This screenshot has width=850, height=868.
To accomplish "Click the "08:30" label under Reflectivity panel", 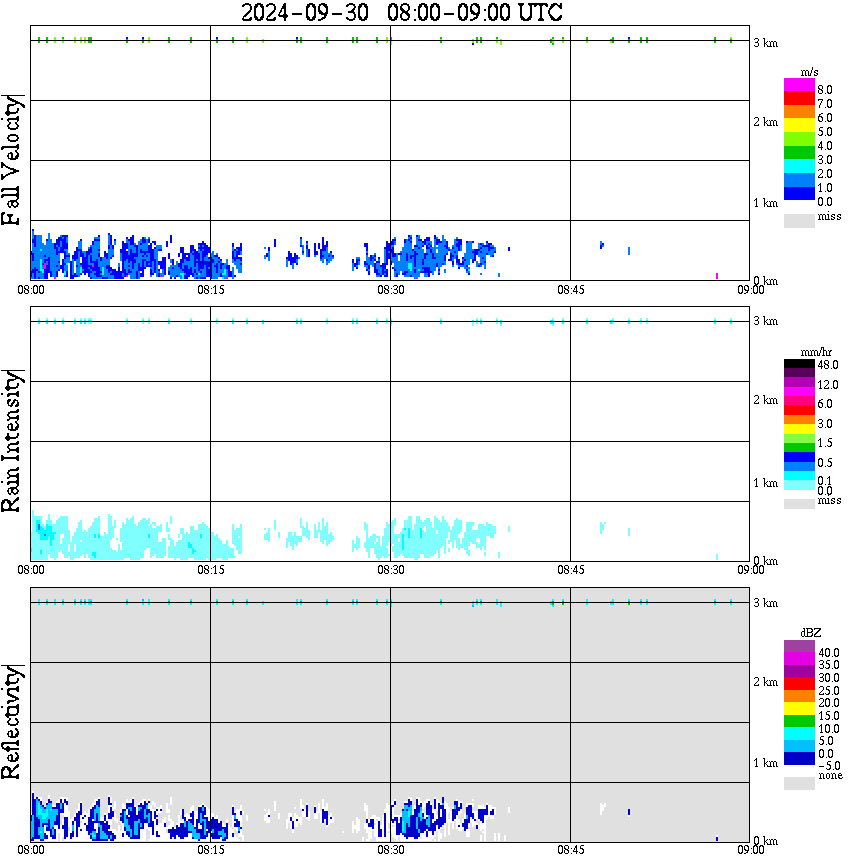I will coord(391,850).
